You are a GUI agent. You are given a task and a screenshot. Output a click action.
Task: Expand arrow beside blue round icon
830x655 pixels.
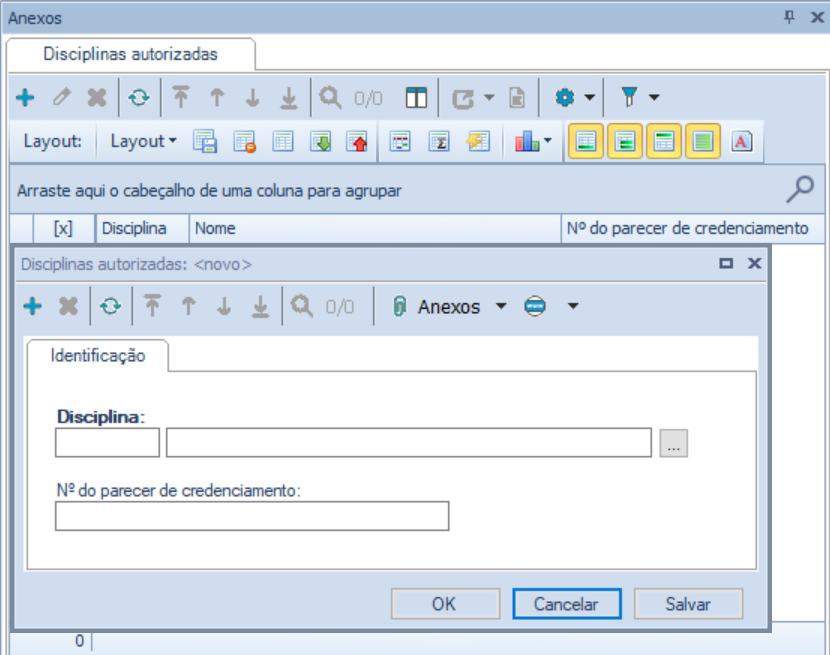click(573, 306)
